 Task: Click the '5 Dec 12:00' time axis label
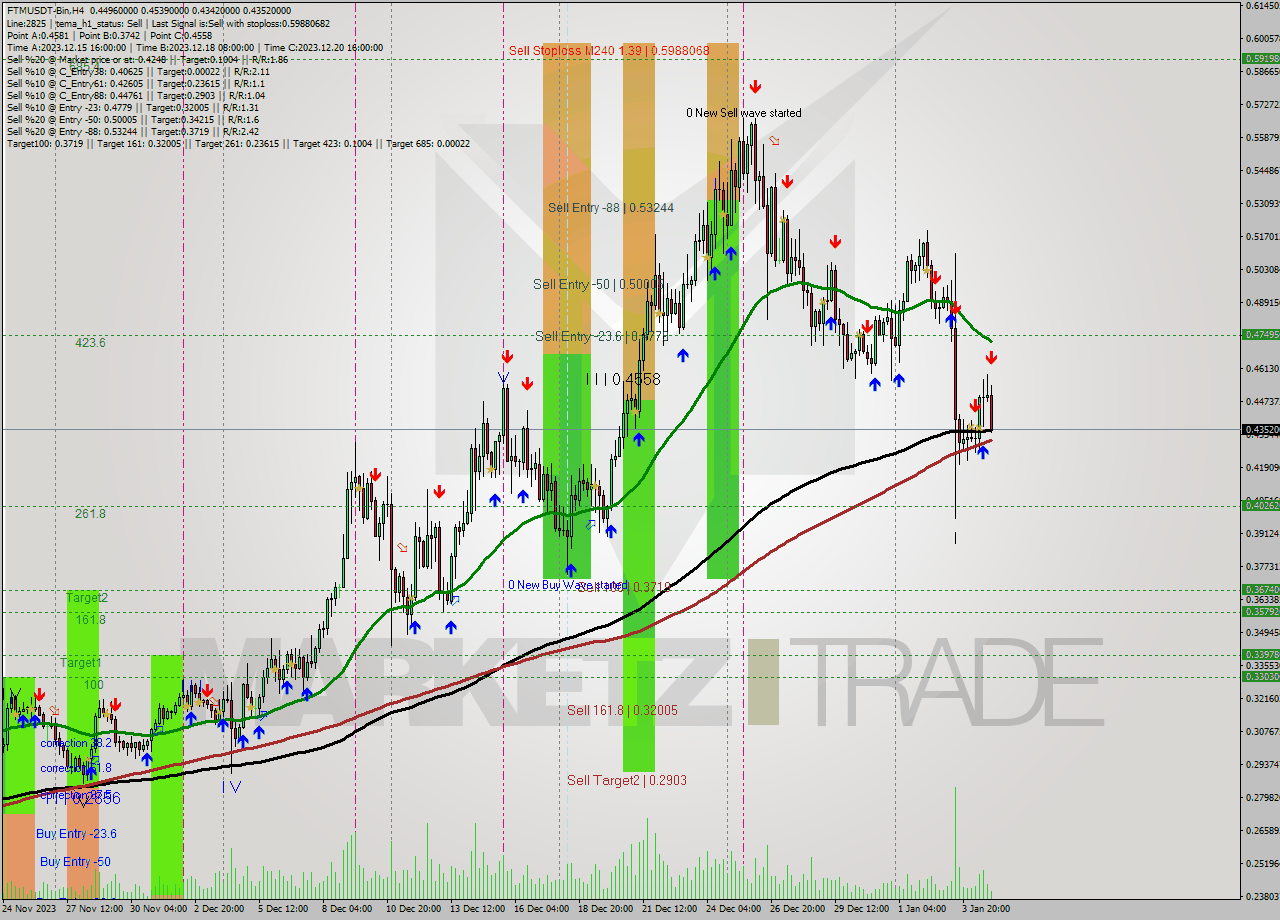283,909
